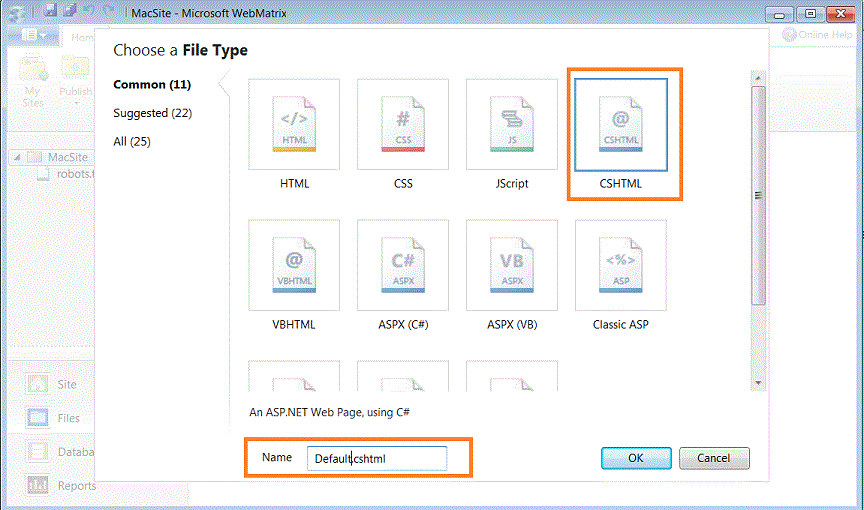Select the CSHTML file type icon
This screenshot has height=510, width=864.
[620, 124]
